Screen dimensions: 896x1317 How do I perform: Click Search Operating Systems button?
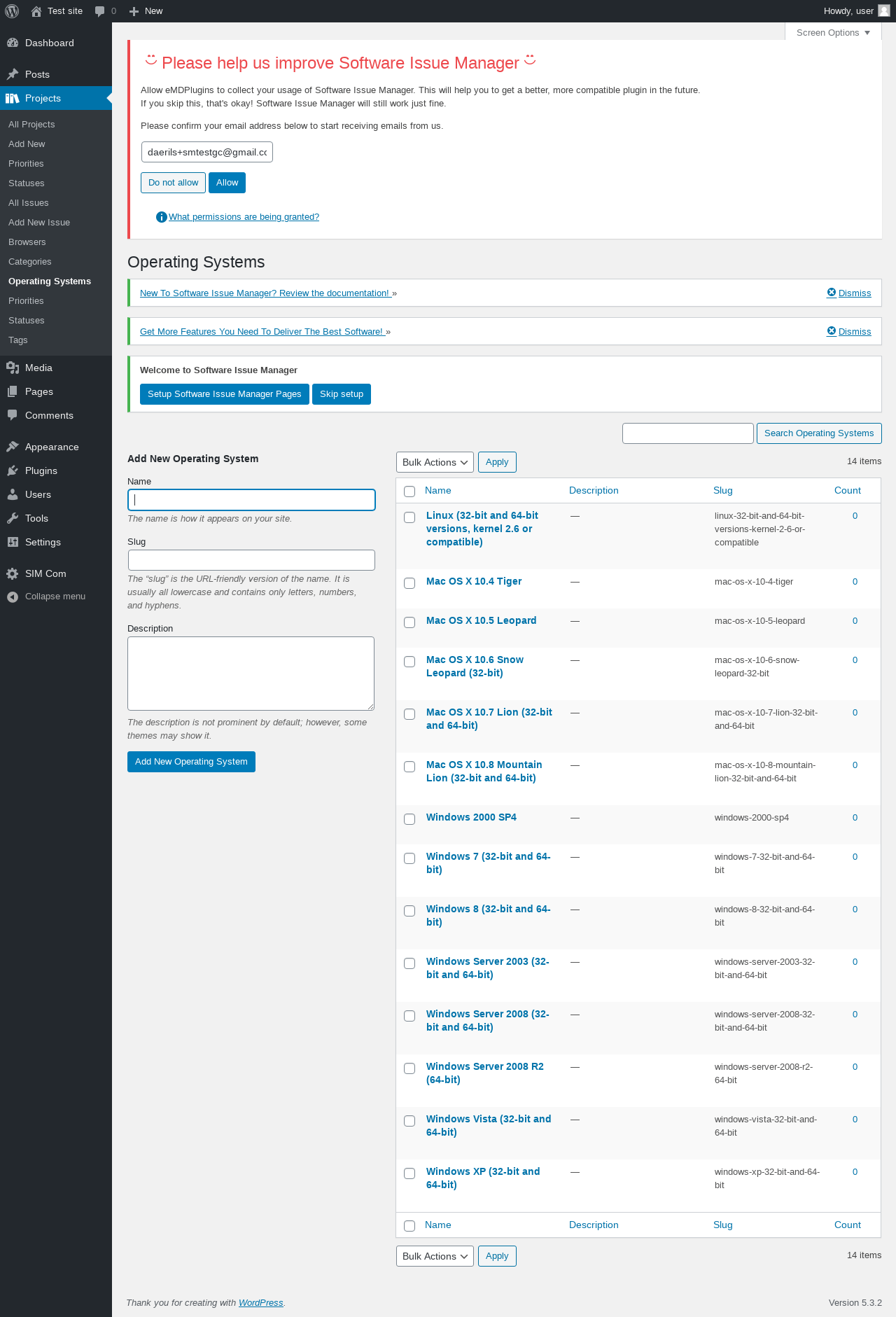[819, 433]
